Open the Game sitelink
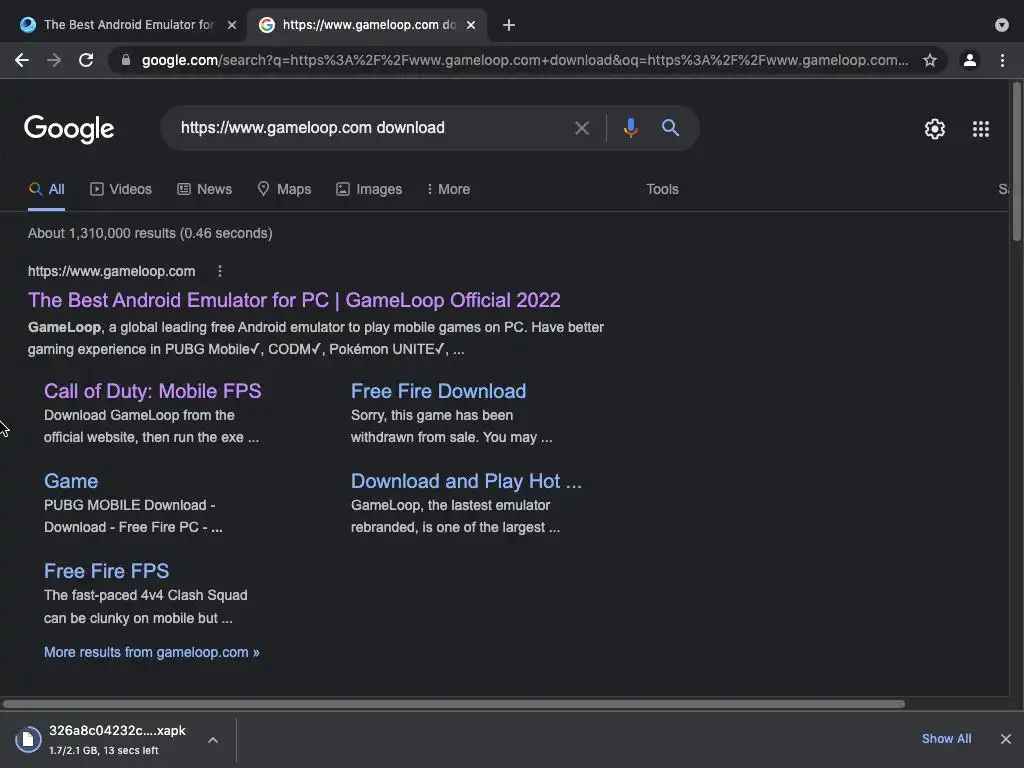1024x768 pixels. click(x=71, y=481)
